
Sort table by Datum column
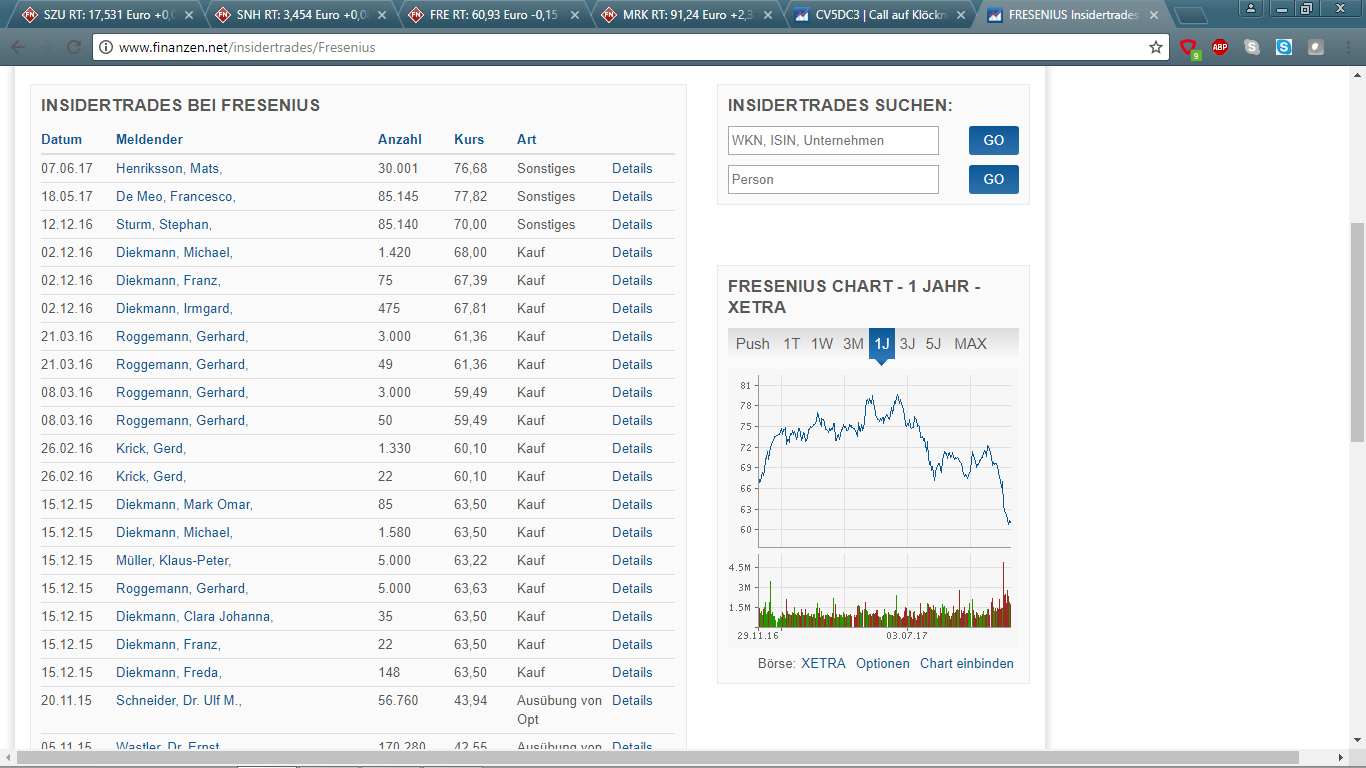(x=61, y=140)
